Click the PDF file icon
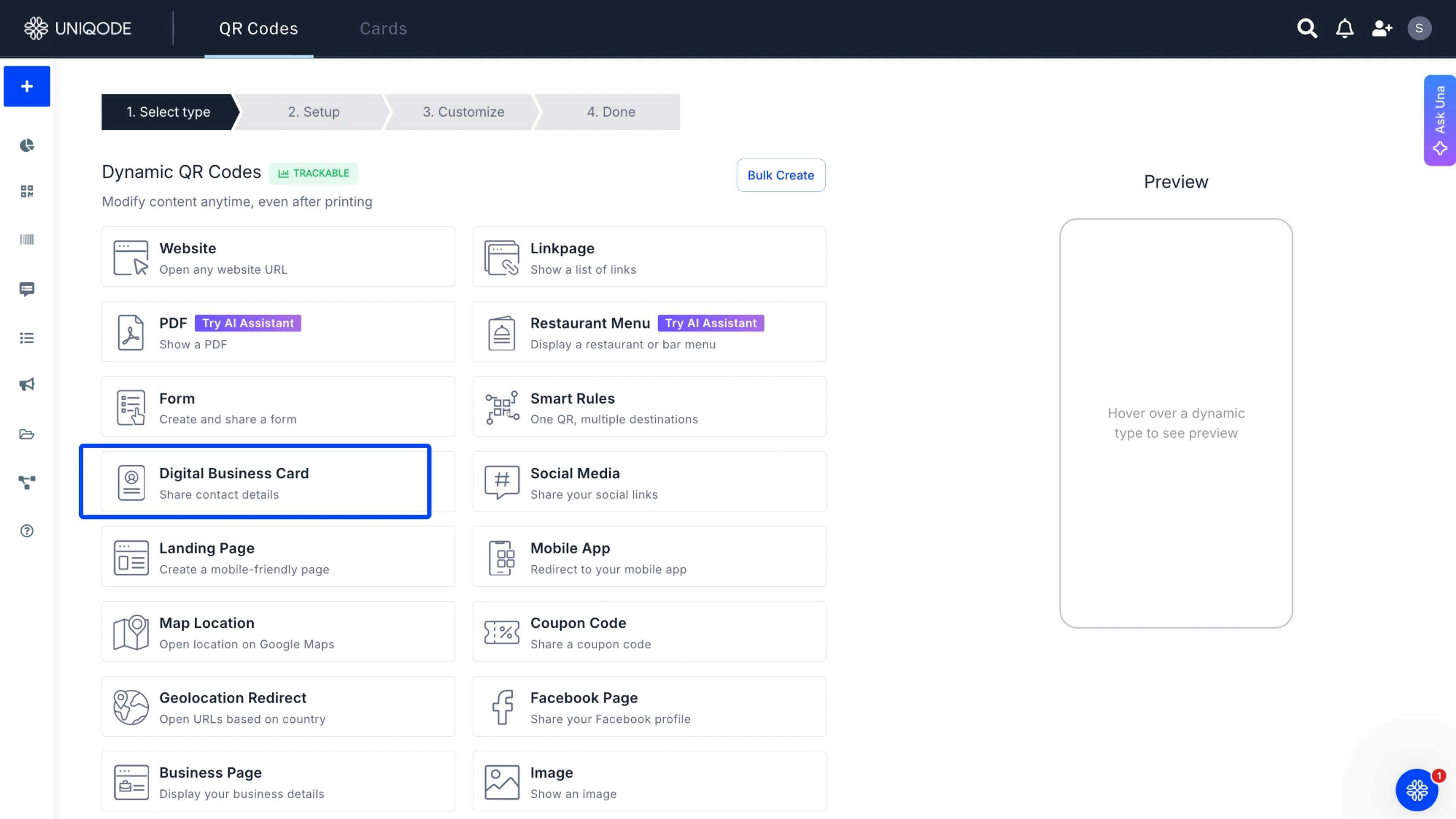This screenshot has height=819, width=1456. pos(130,333)
